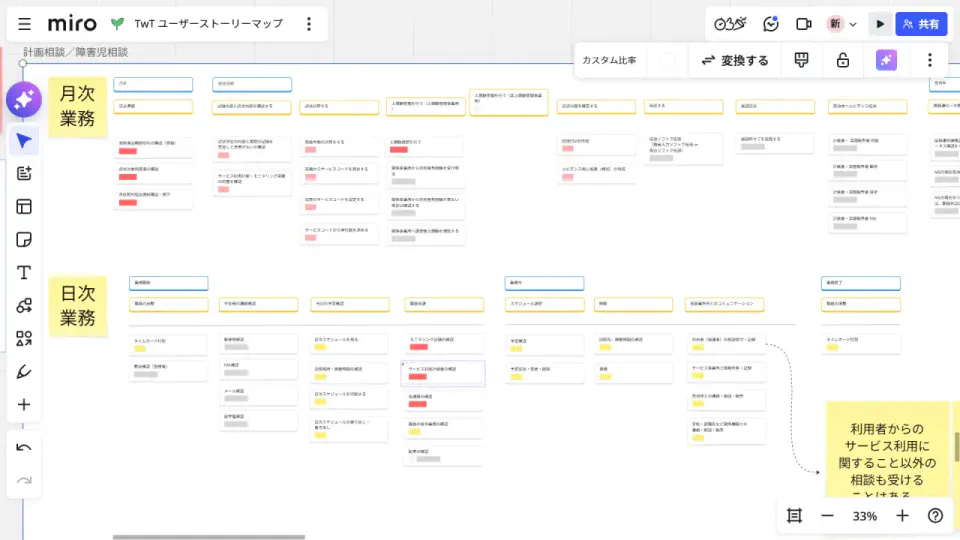Select the 日次業務 sticky note

[78, 306]
